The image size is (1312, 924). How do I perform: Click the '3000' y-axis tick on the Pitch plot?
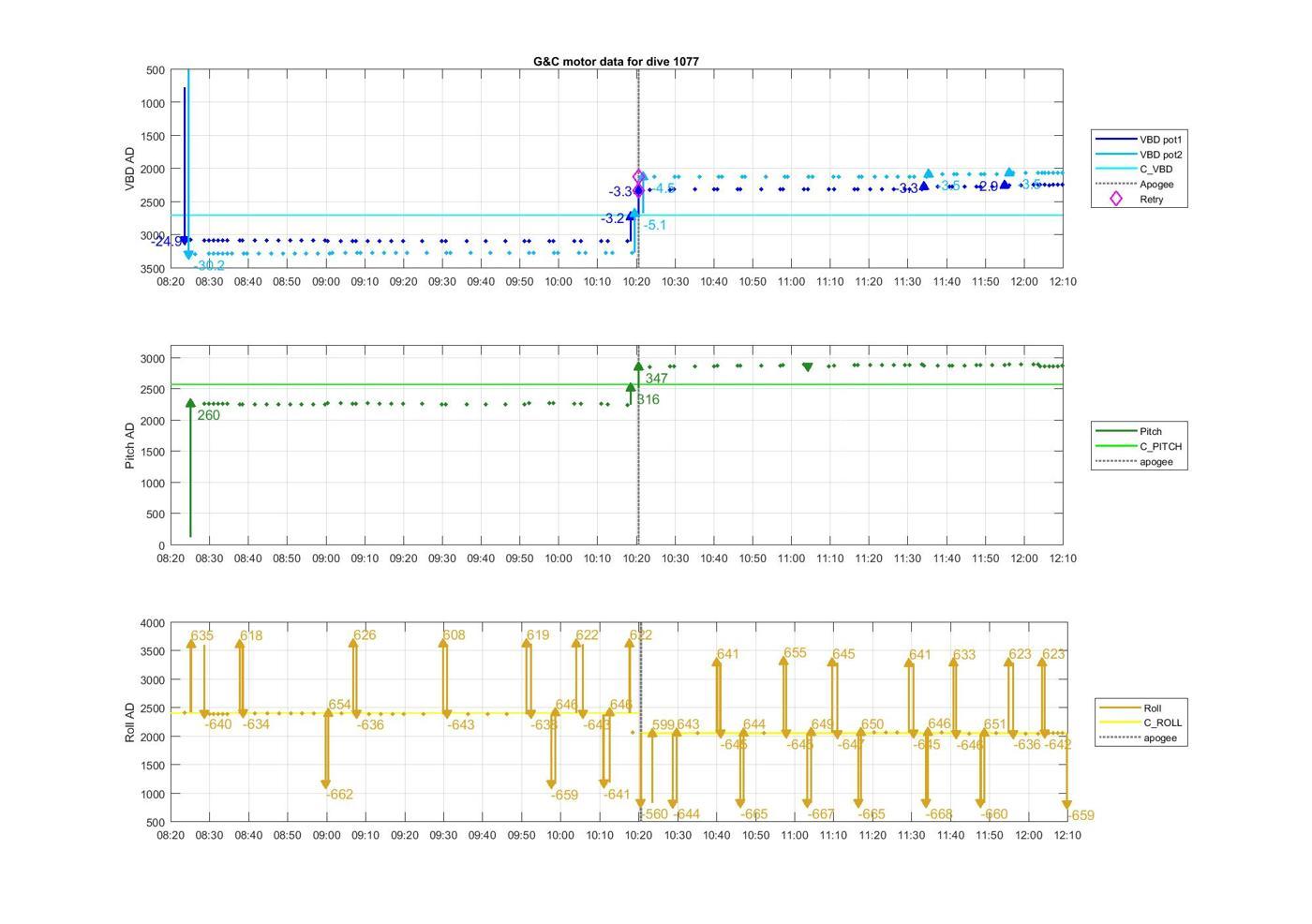click(x=152, y=359)
